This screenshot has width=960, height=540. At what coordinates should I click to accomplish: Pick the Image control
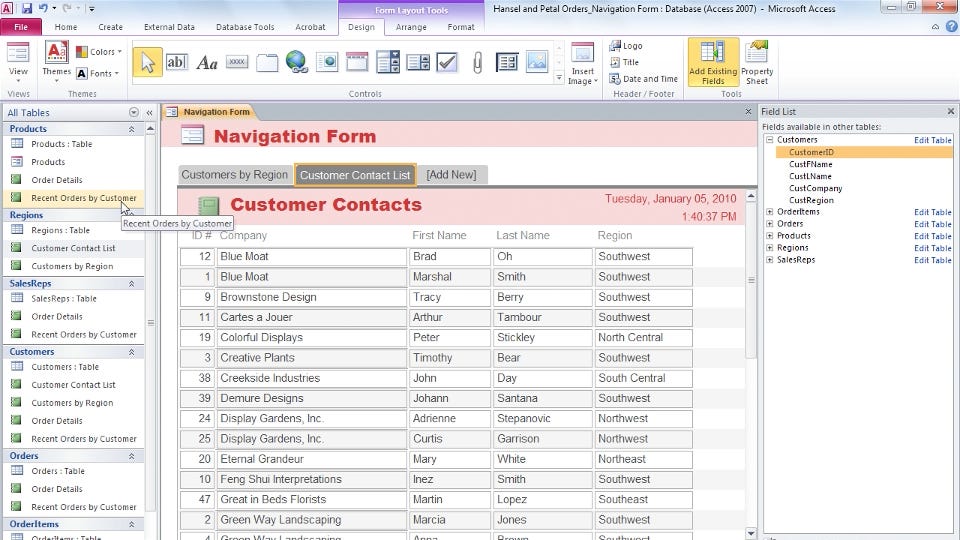pyautogui.click(x=537, y=62)
